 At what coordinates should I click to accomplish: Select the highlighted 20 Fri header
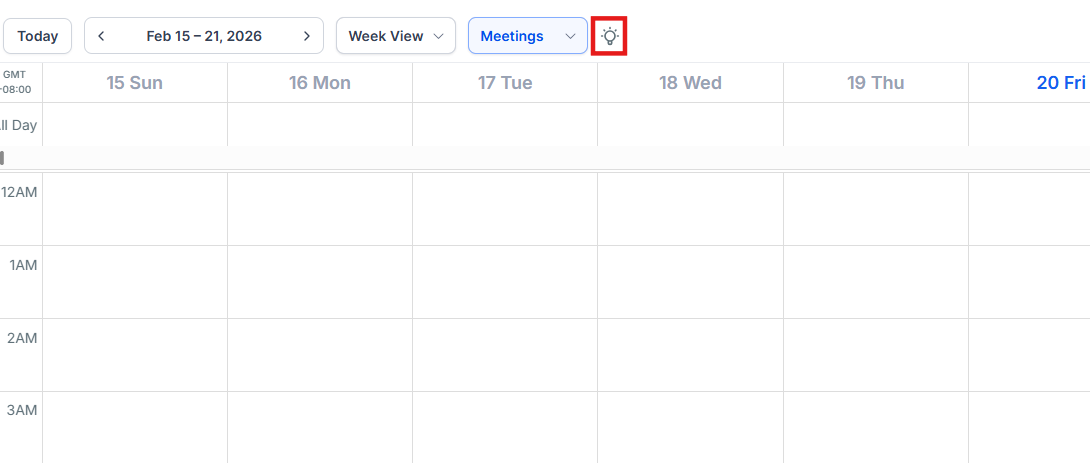(x=1060, y=83)
